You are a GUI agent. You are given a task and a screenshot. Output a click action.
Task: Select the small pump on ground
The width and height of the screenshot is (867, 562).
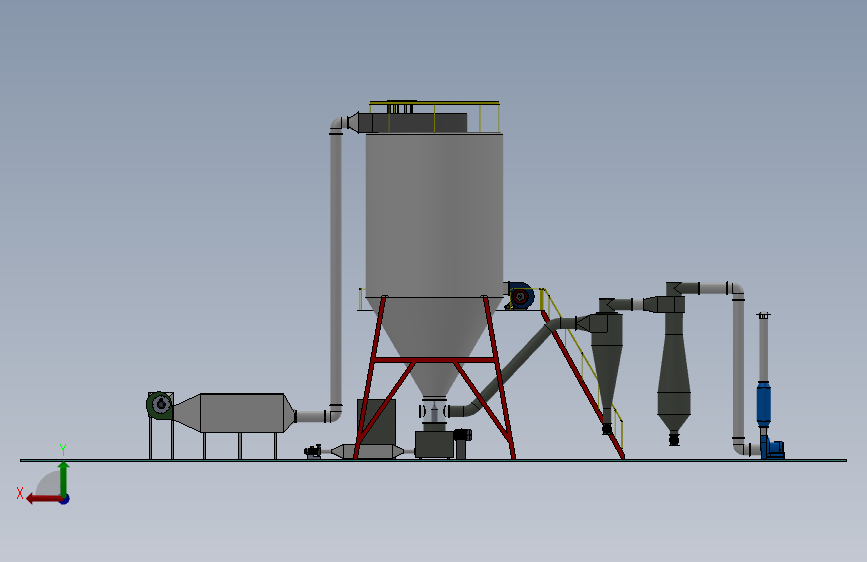(x=313, y=451)
